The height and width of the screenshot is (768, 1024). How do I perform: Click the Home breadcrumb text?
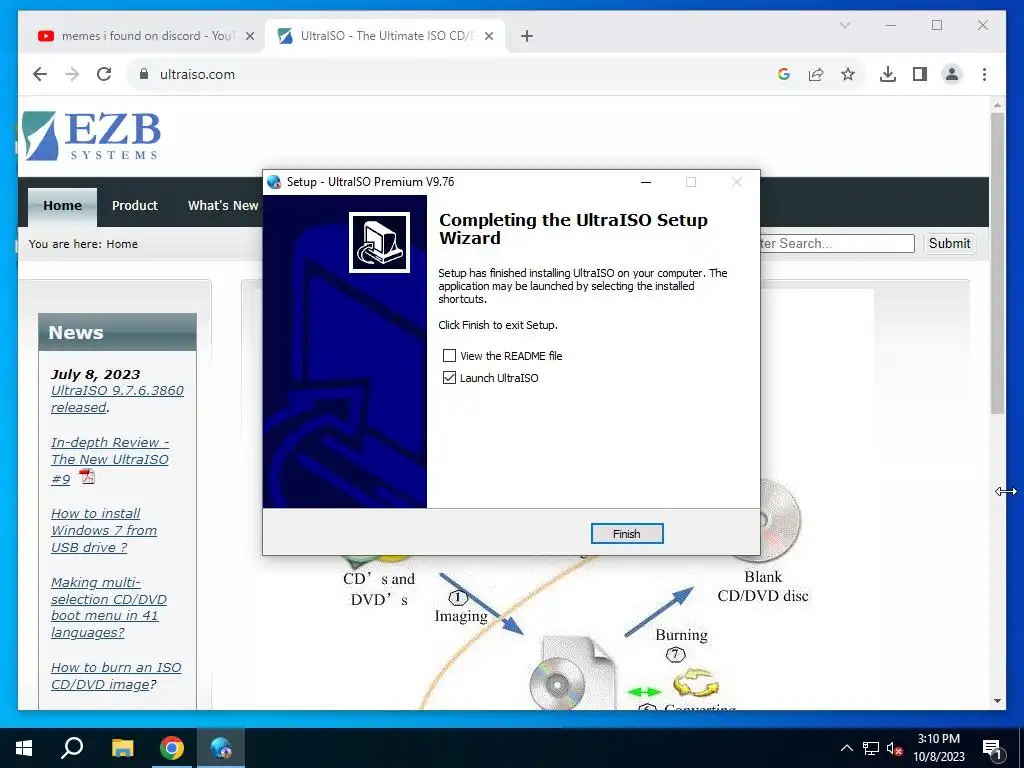click(122, 244)
